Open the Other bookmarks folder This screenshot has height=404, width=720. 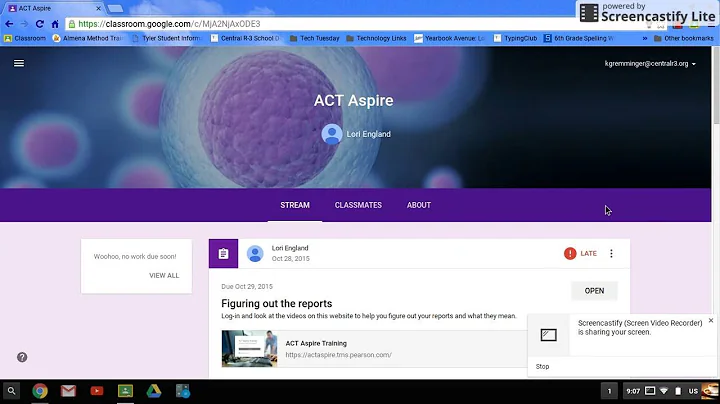[684, 39]
